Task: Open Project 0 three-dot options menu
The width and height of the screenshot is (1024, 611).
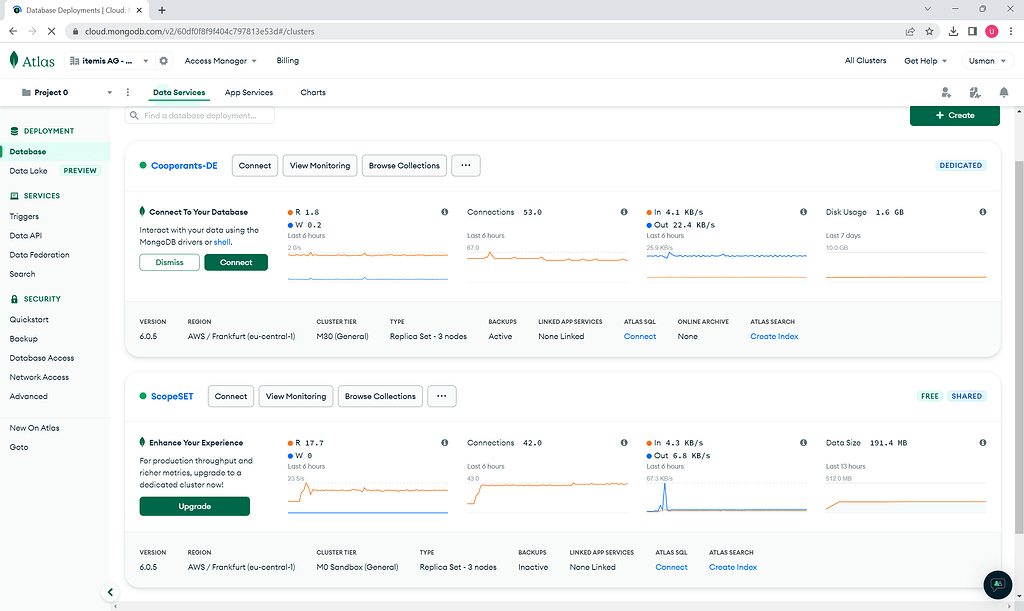Action: click(x=128, y=92)
